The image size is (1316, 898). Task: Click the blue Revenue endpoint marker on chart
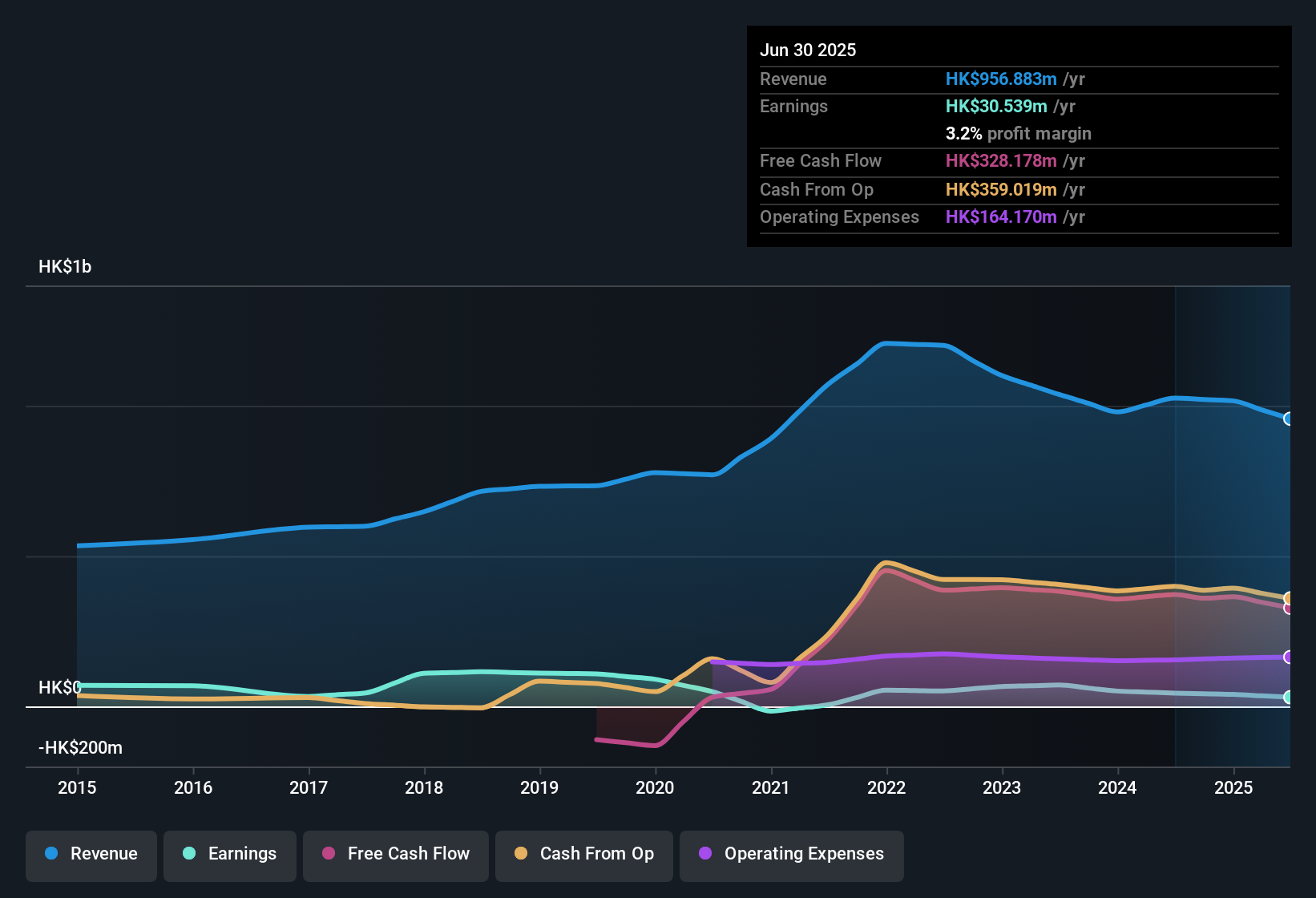1287,419
